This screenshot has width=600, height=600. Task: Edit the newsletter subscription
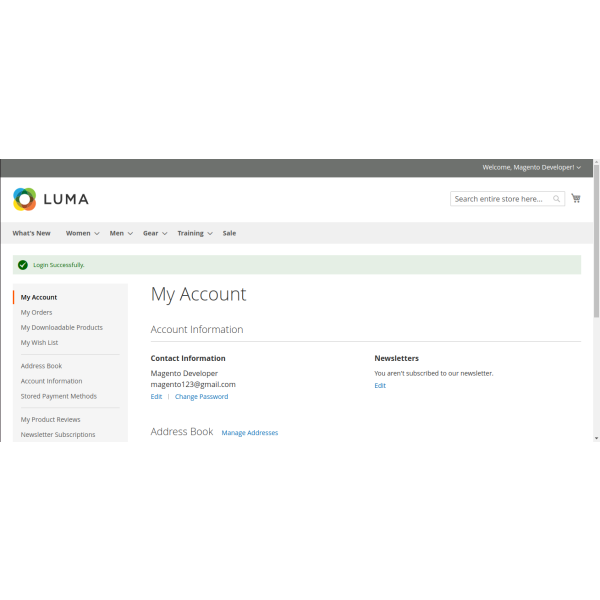(380, 385)
